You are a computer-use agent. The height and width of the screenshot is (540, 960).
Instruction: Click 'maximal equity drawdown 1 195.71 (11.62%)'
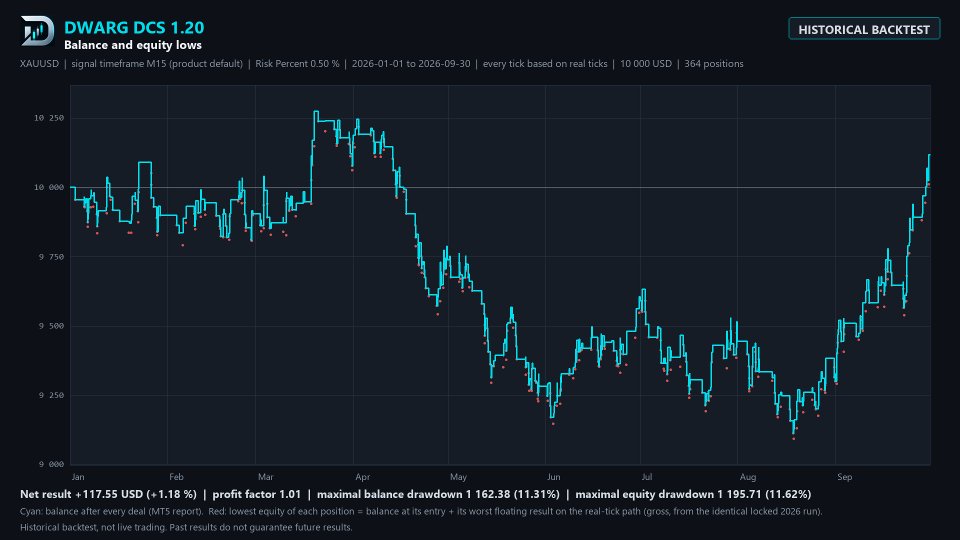tap(693, 494)
